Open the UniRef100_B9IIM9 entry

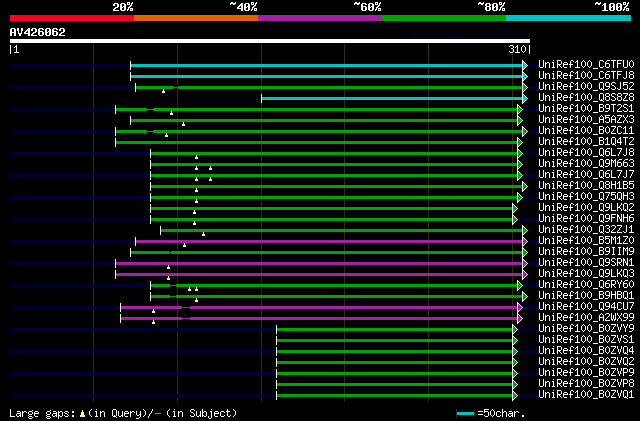coord(586,252)
